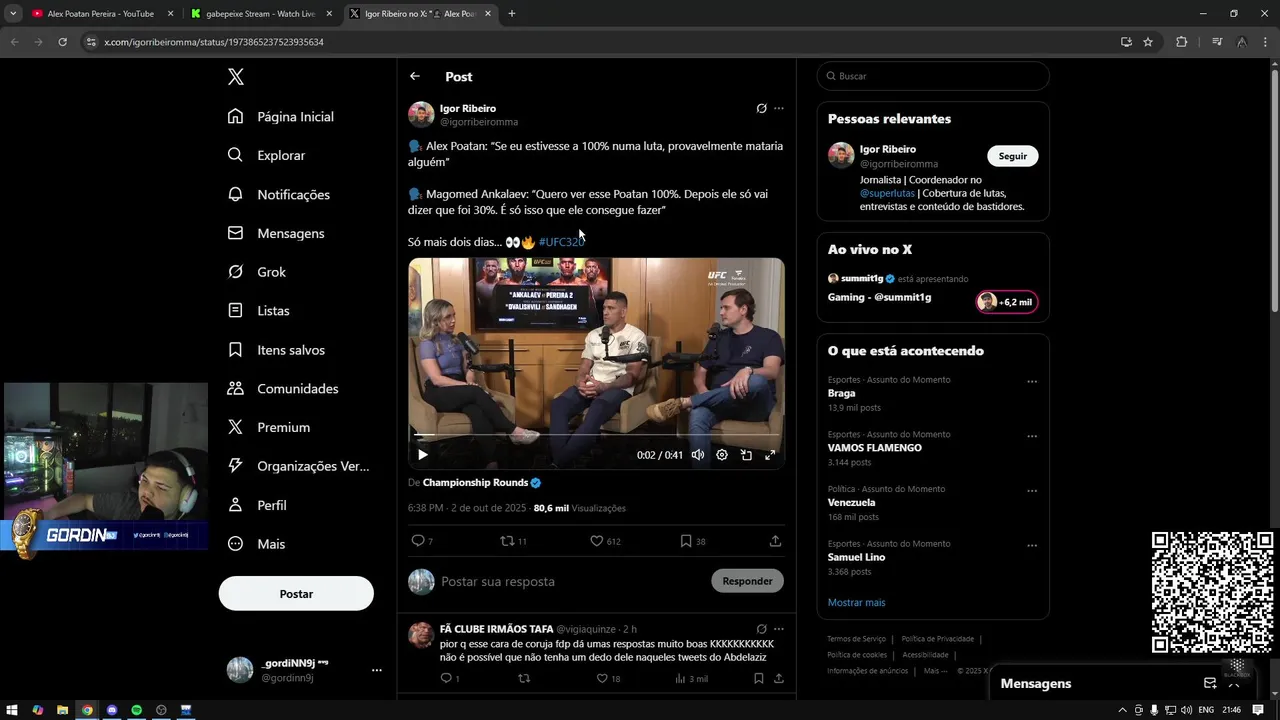Open Grok in the sidebar
Screen dimensions: 1280x720
point(256,272)
